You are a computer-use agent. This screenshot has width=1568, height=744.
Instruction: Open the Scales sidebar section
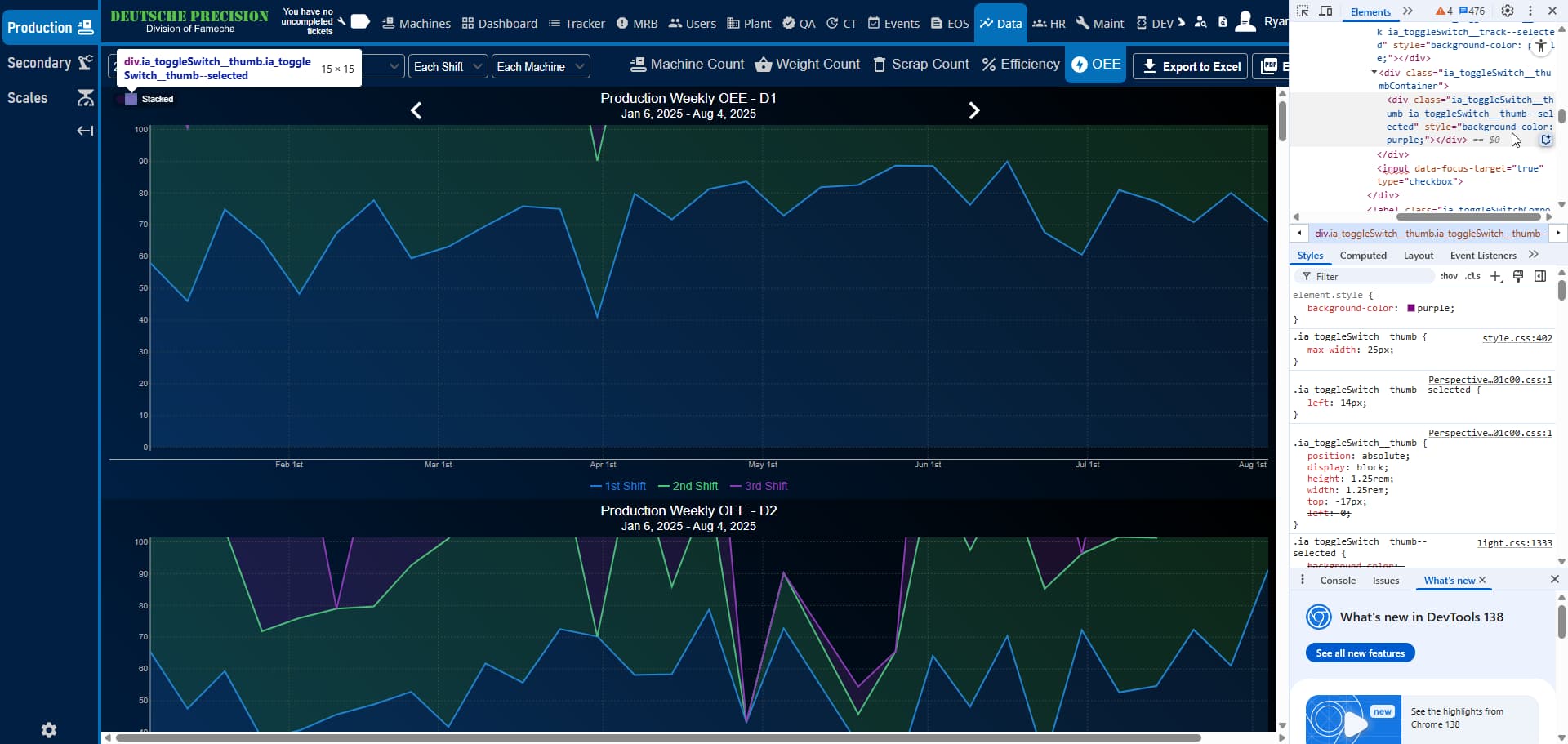click(x=50, y=98)
